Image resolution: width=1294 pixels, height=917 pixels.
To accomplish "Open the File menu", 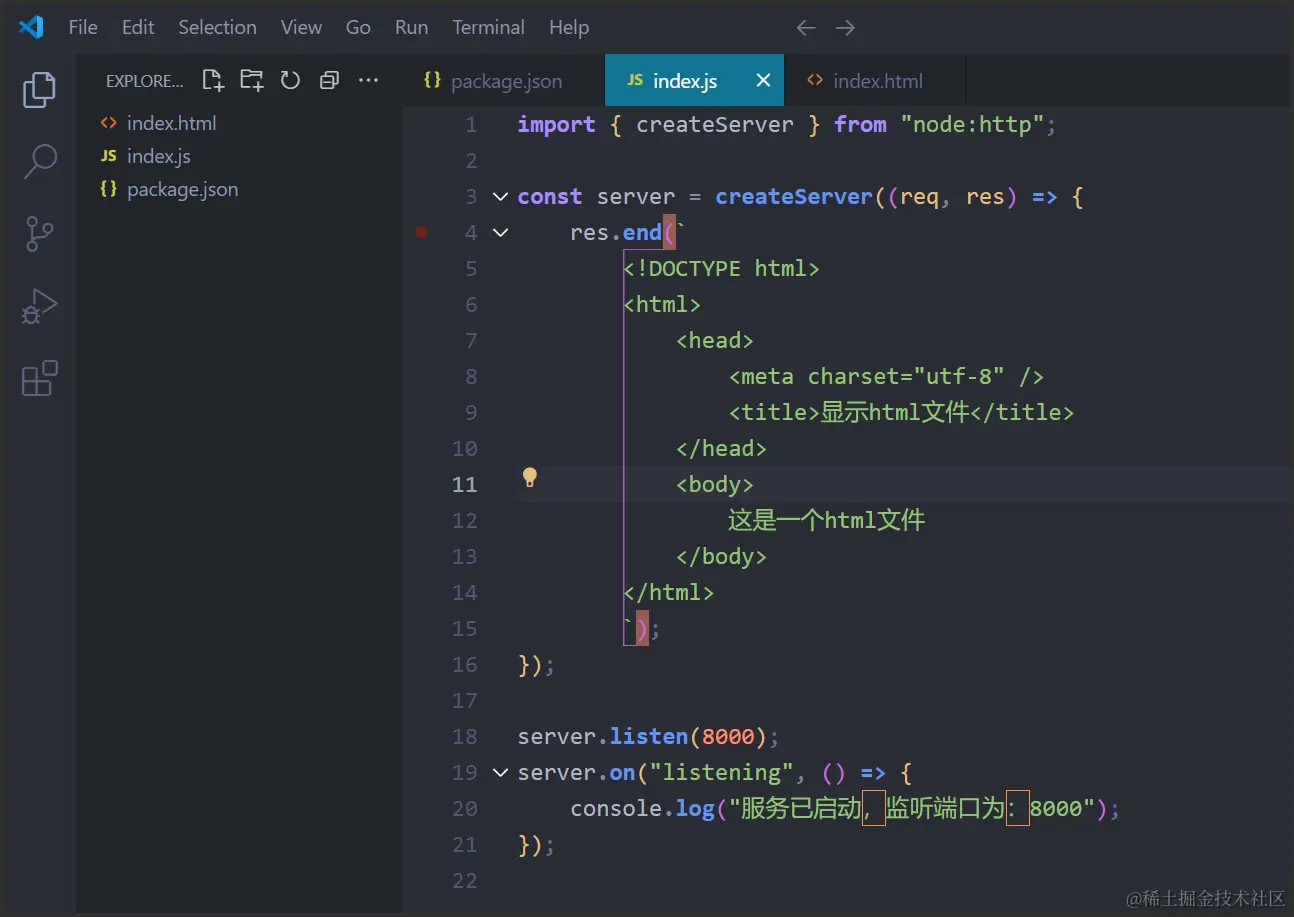I will tap(83, 27).
